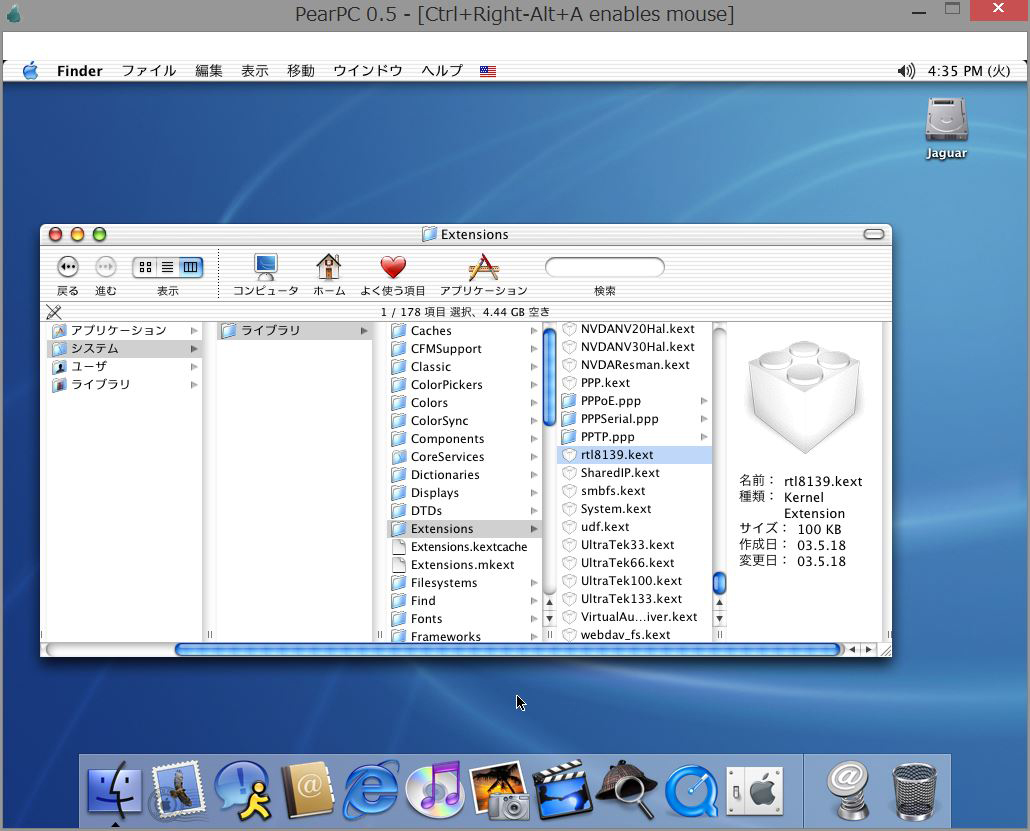Switch to icon view
The height and width of the screenshot is (831, 1030).
click(145, 267)
